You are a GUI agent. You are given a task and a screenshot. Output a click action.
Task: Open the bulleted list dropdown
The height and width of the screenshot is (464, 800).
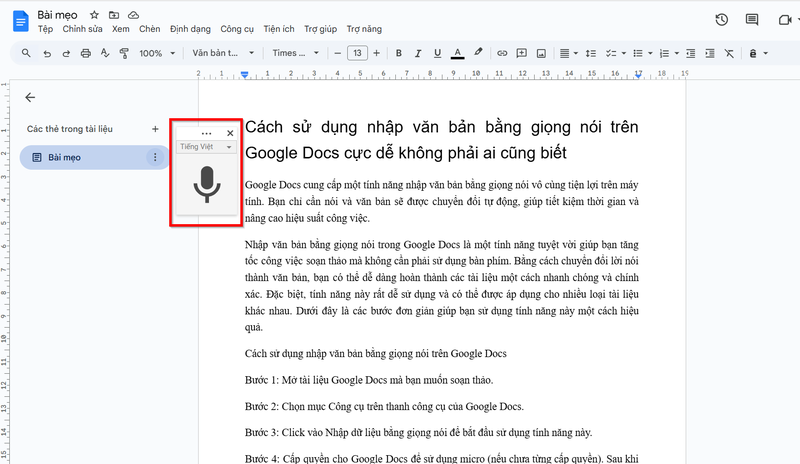click(642, 53)
